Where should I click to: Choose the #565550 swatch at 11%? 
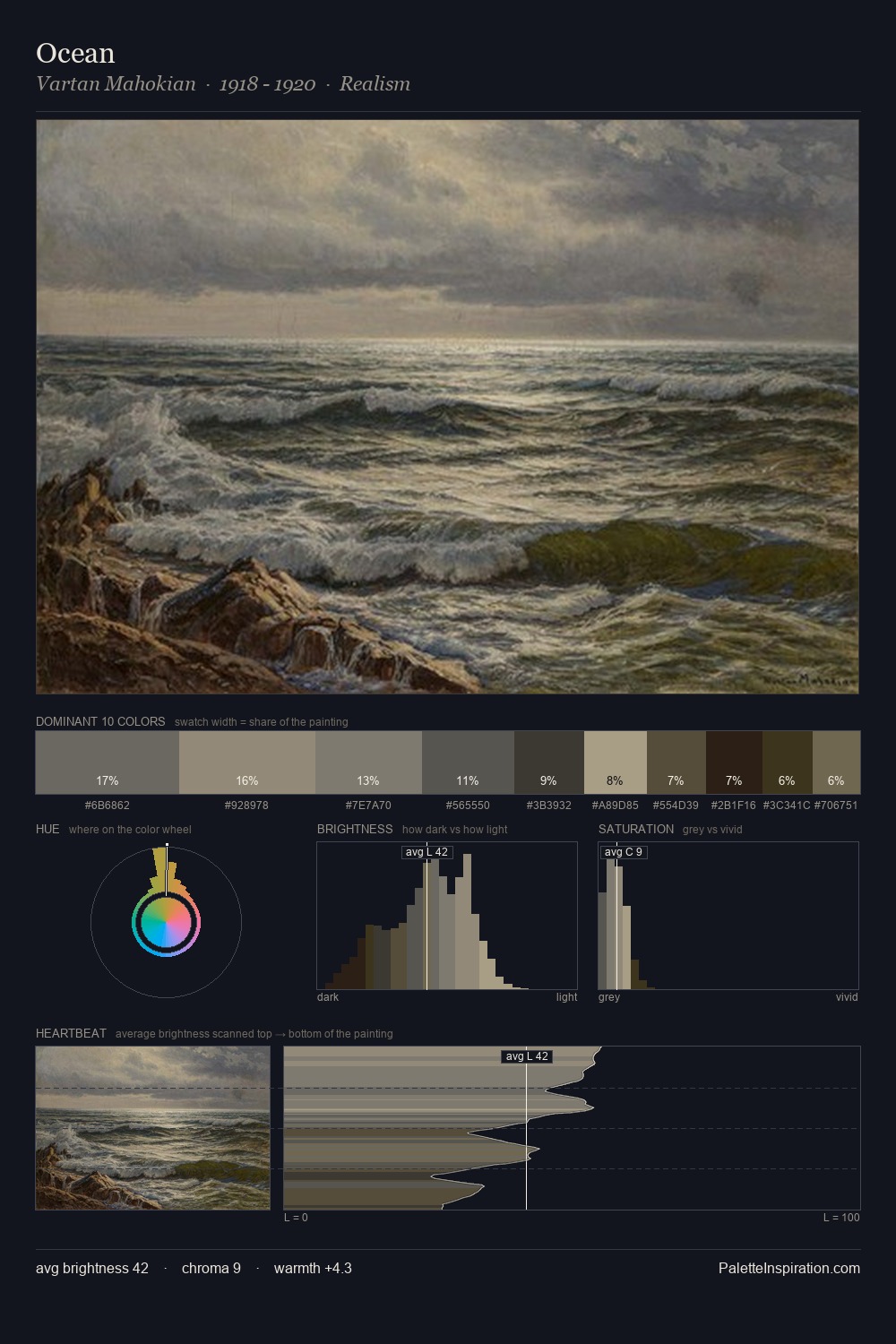[468, 762]
